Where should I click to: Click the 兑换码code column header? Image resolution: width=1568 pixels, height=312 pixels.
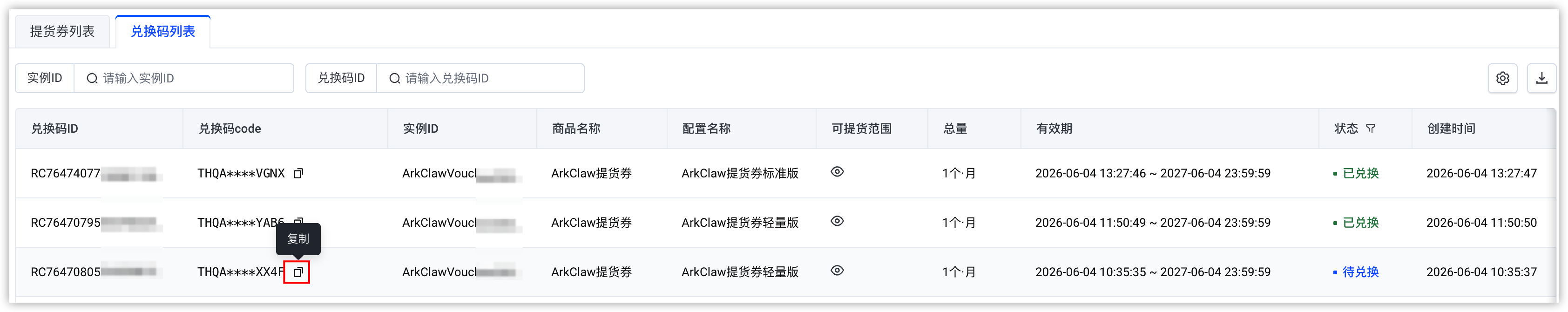click(230, 129)
